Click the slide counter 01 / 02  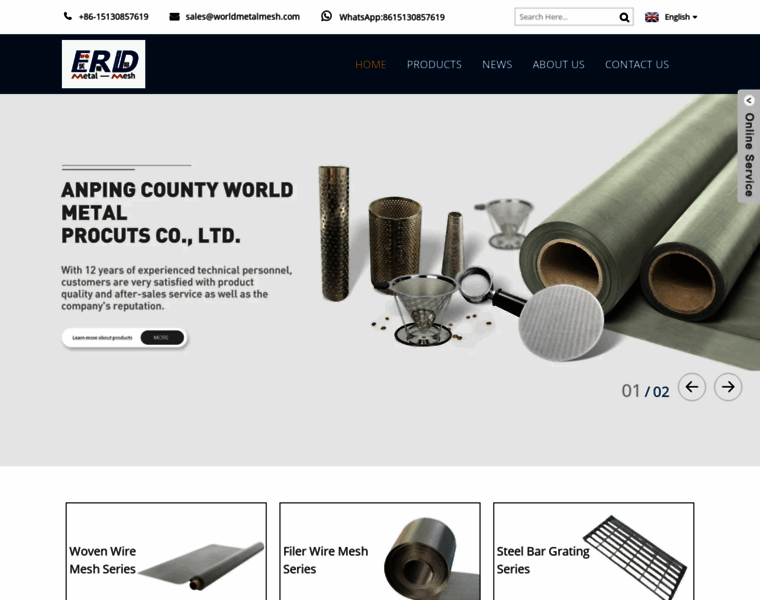pyautogui.click(x=645, y=391)
